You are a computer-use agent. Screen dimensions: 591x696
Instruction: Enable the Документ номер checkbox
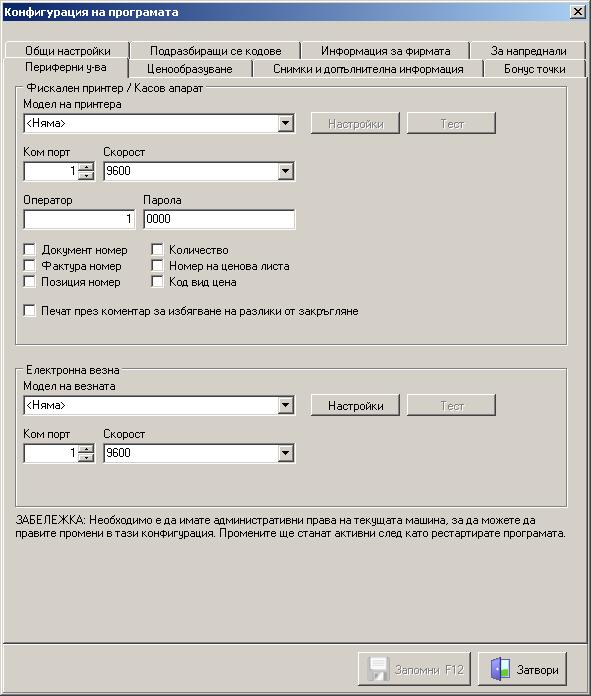click(29, 249)
